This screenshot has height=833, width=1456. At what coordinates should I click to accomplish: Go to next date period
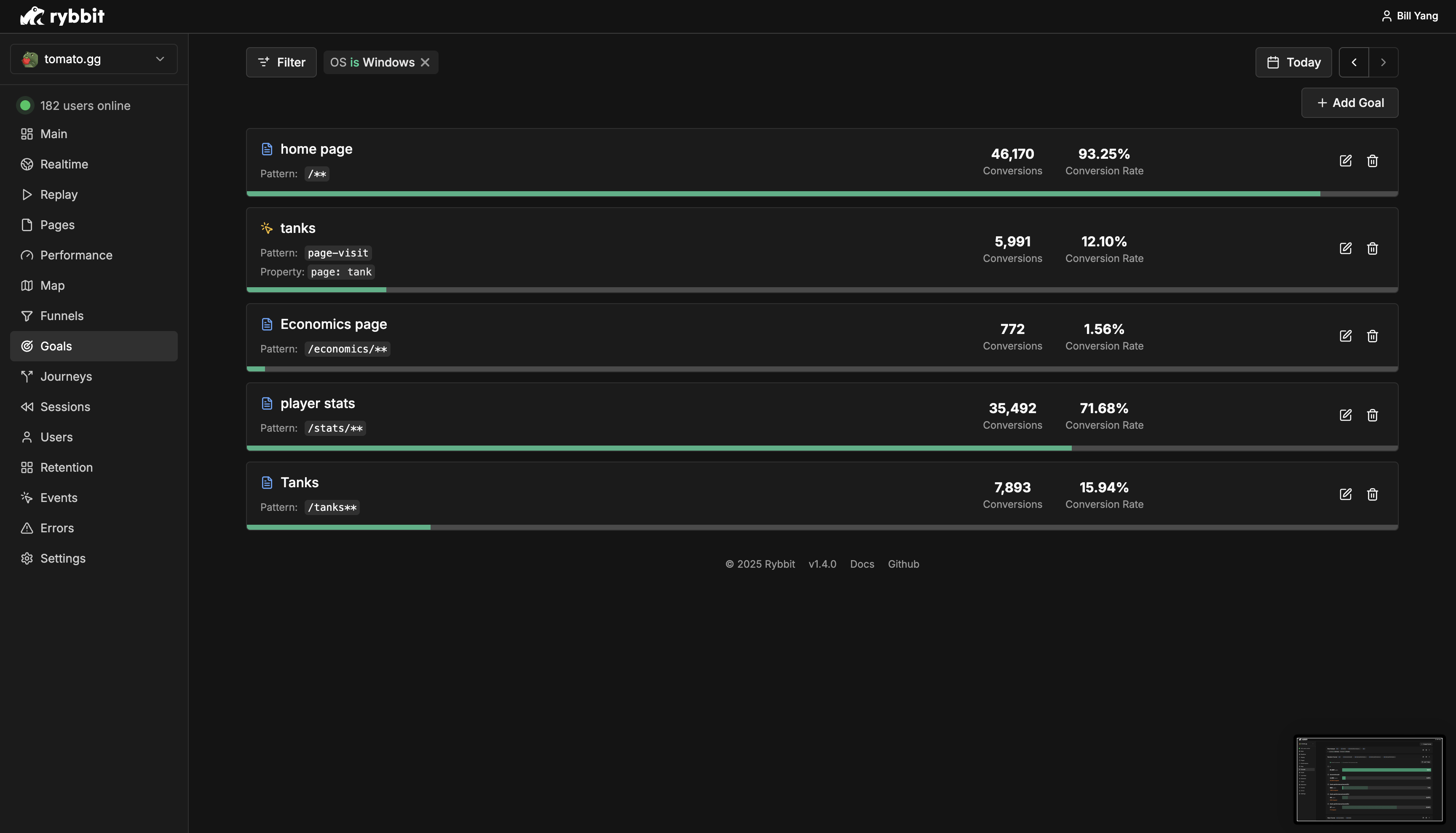(1383, 62)
